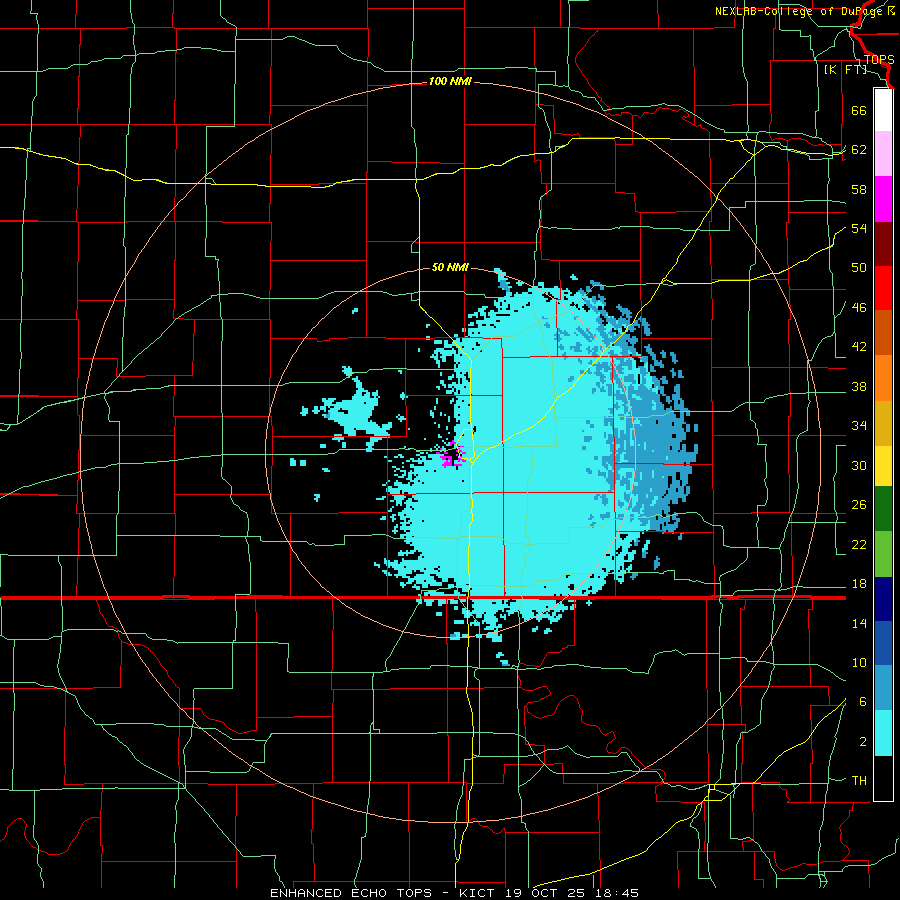
Task: Click the "50" legend value
Action: click(859, 268)
